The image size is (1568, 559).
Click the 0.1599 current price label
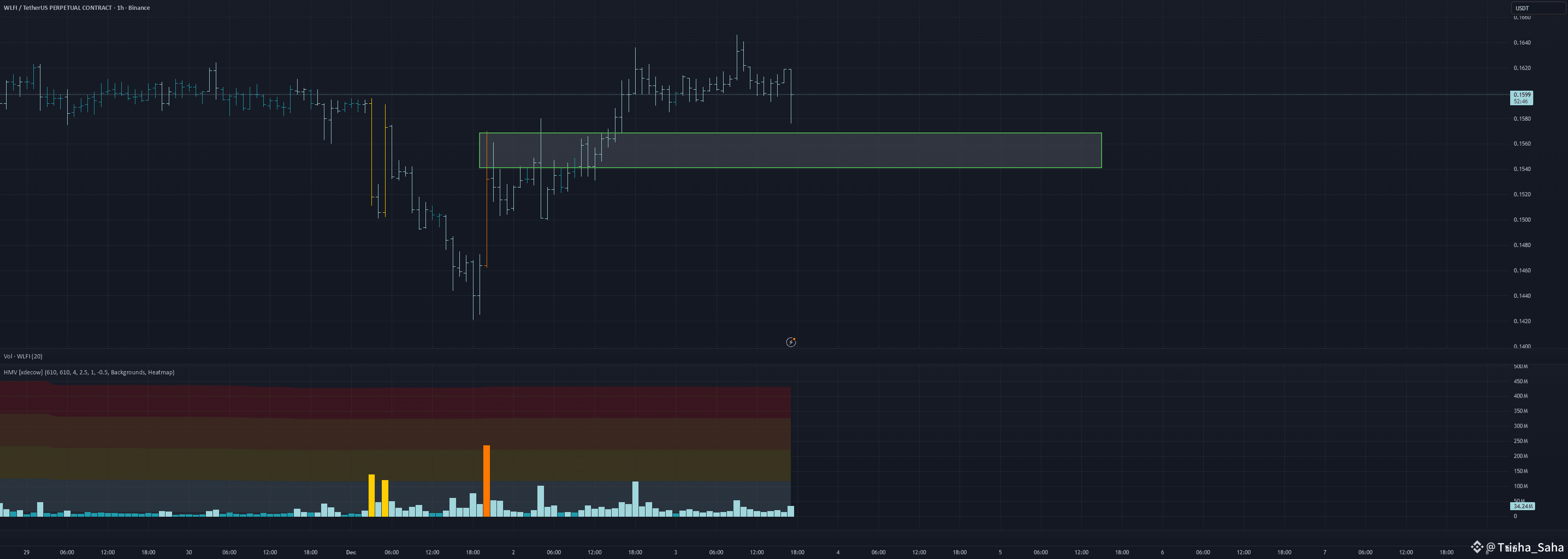(x=1522, y=95)
